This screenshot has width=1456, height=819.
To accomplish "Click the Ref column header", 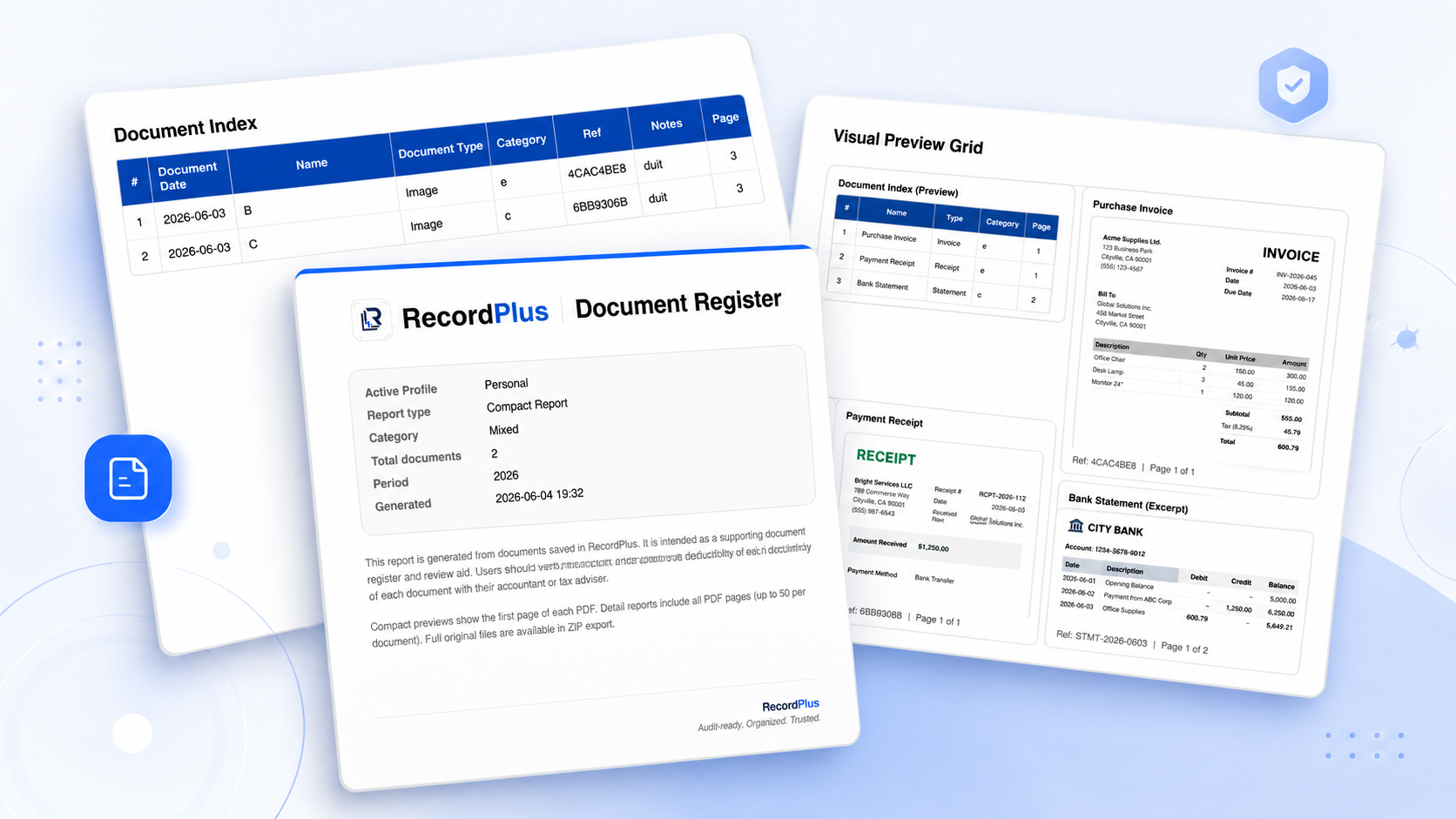I will 592,133.
